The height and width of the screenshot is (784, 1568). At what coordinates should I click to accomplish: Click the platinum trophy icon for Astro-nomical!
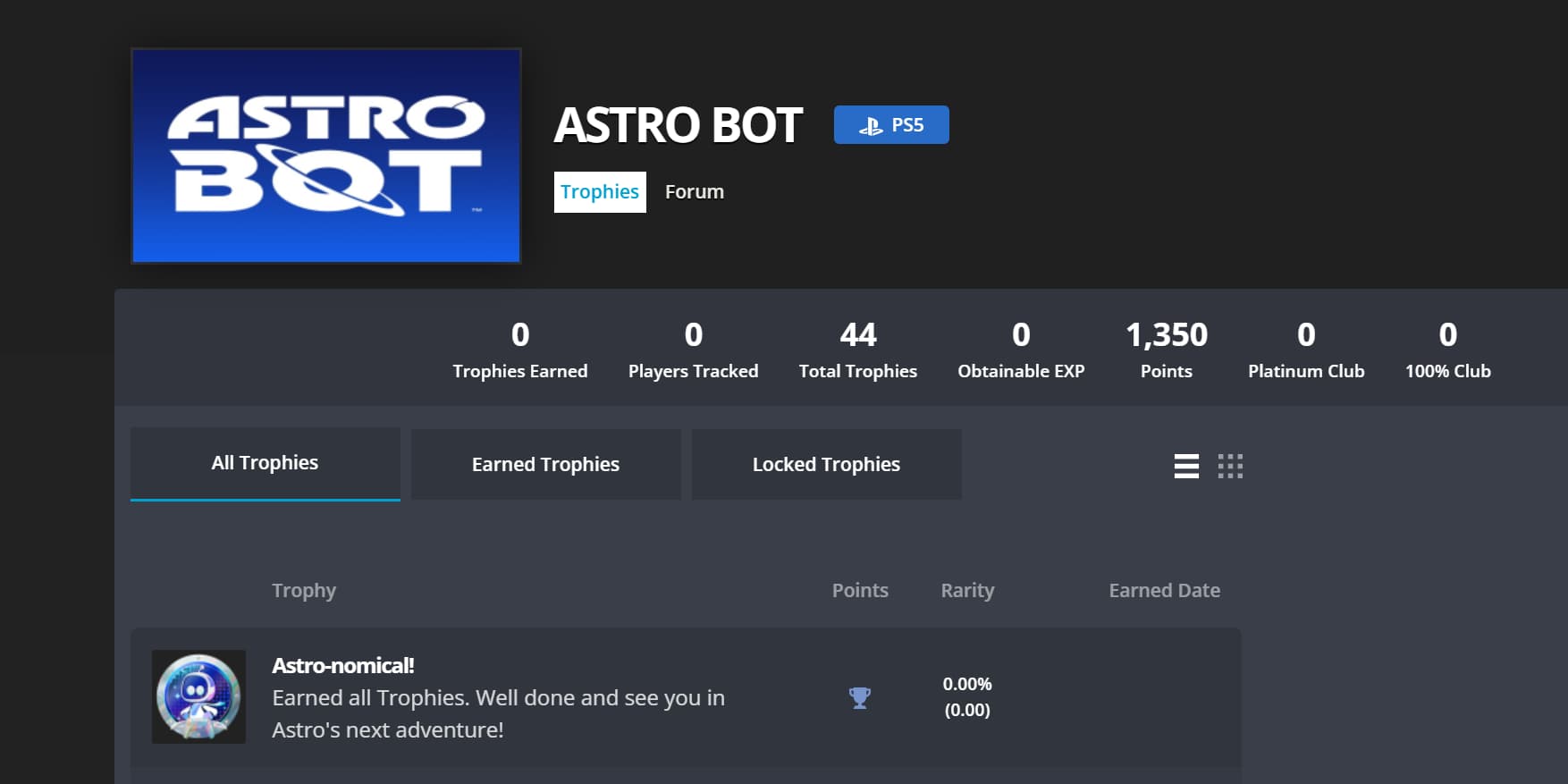[x=860, y=697]
